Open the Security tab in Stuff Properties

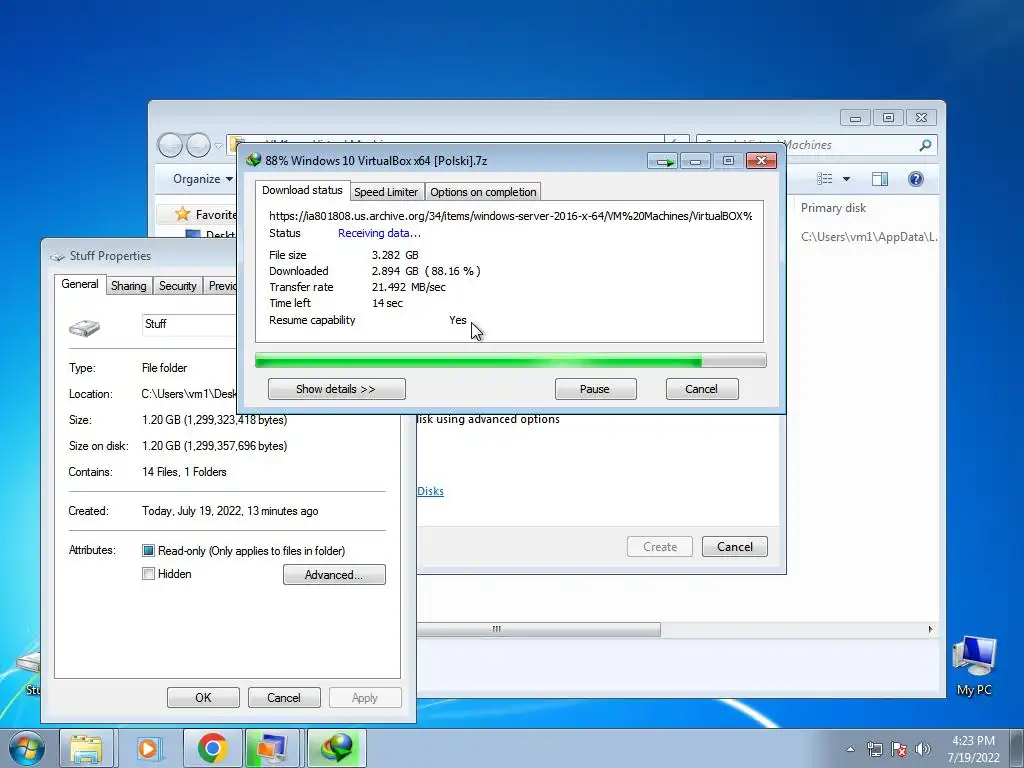(x=178, y=286)
